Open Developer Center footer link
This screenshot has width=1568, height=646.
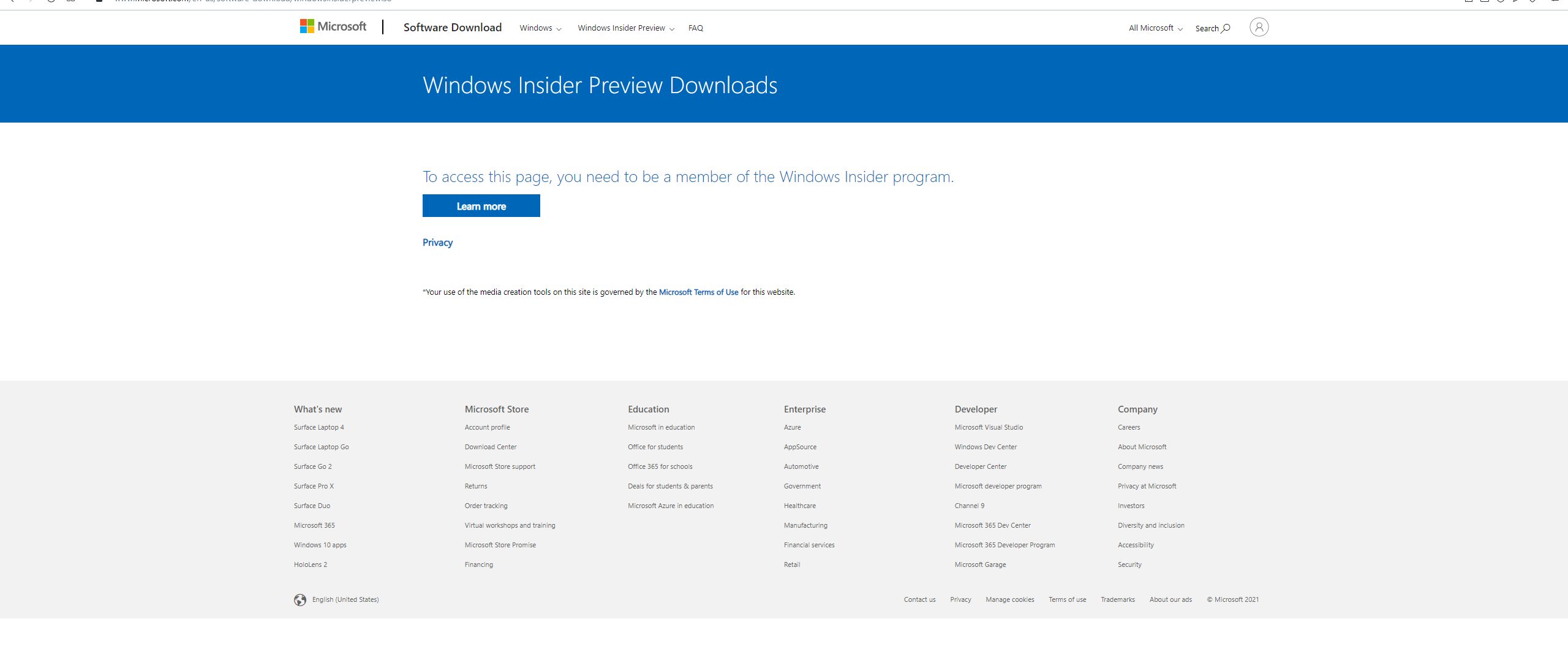981,467
